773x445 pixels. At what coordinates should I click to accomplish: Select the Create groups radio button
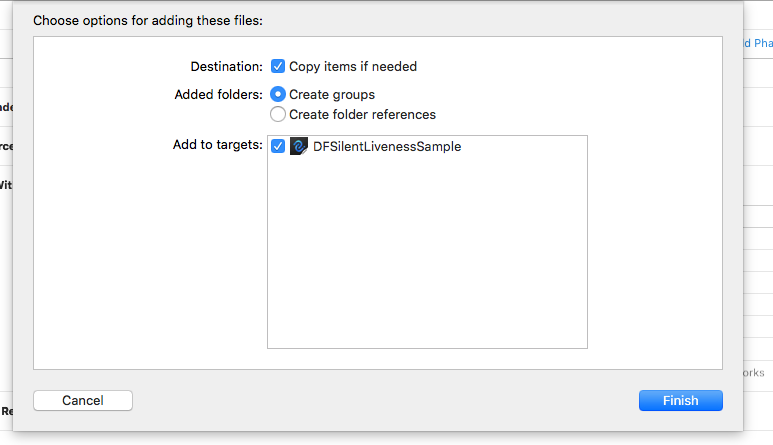tap(278, 95)
